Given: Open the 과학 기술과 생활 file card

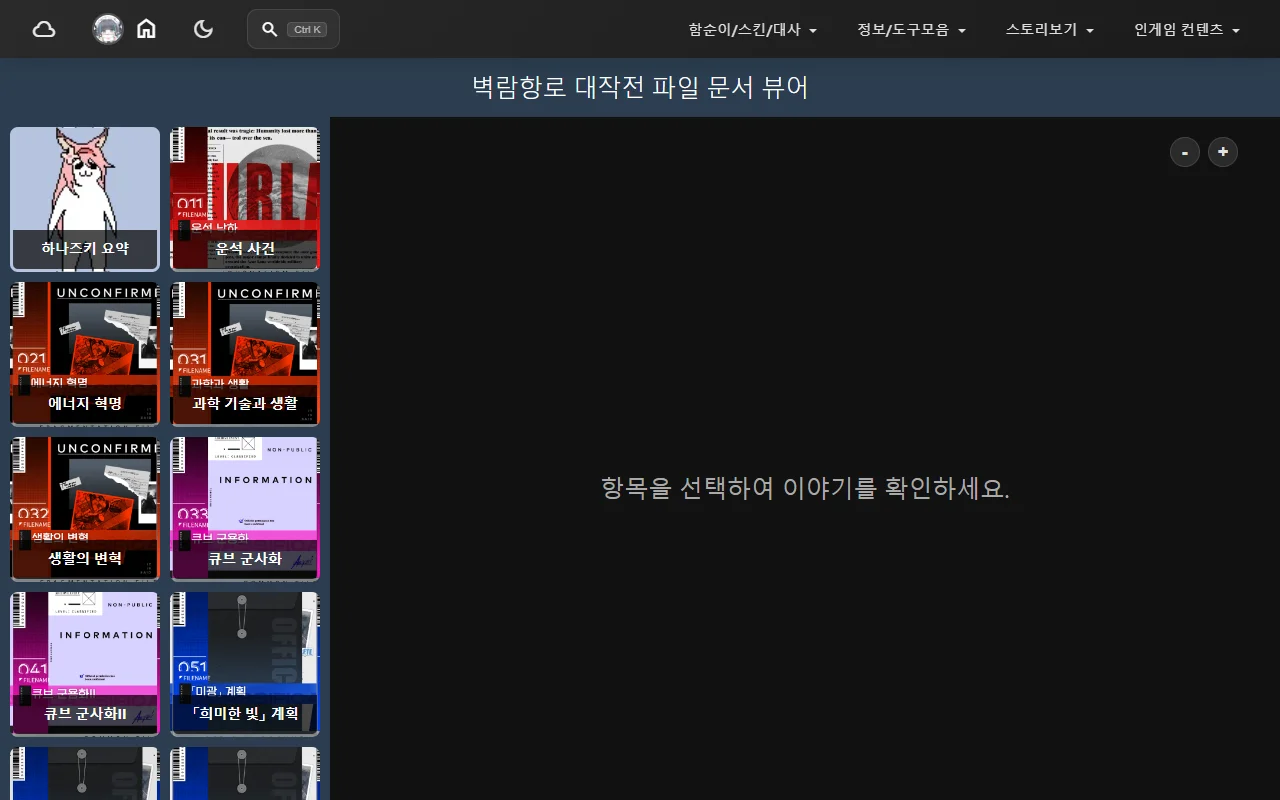Looking at the screenshot, I should 245,354.
